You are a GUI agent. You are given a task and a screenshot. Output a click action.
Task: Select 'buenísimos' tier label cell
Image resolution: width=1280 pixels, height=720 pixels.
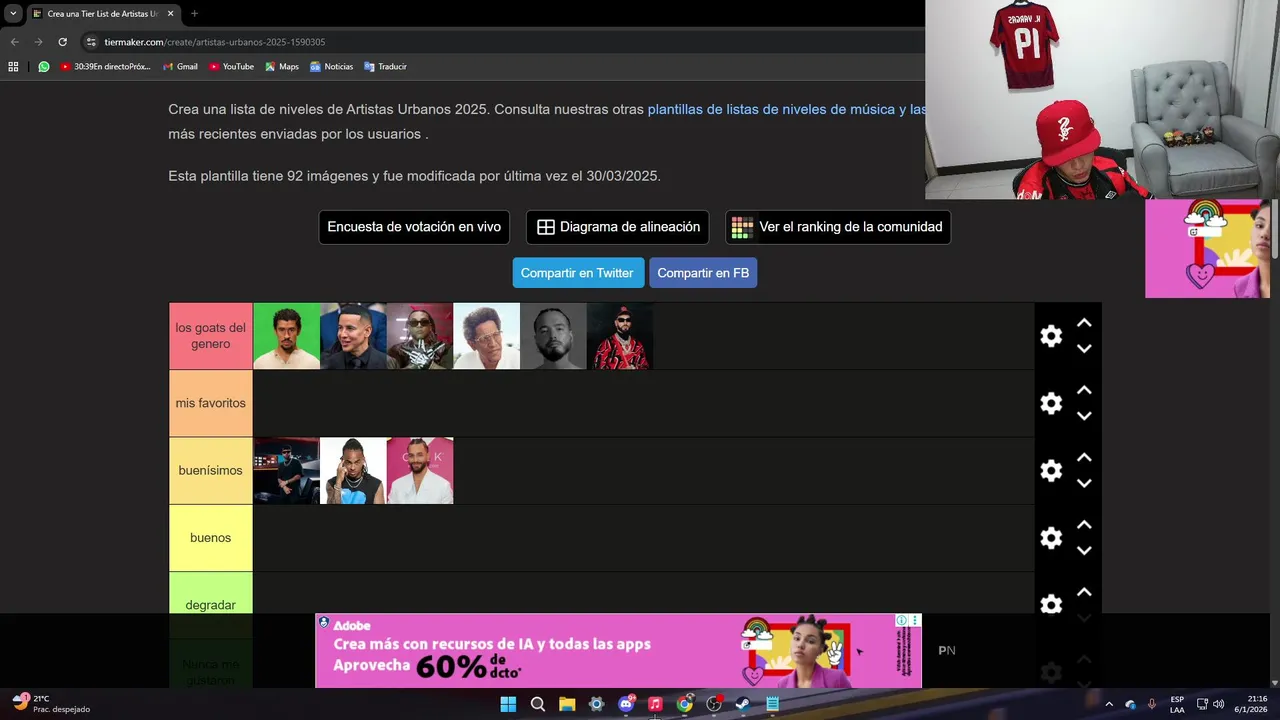click(x=210, y=470)
